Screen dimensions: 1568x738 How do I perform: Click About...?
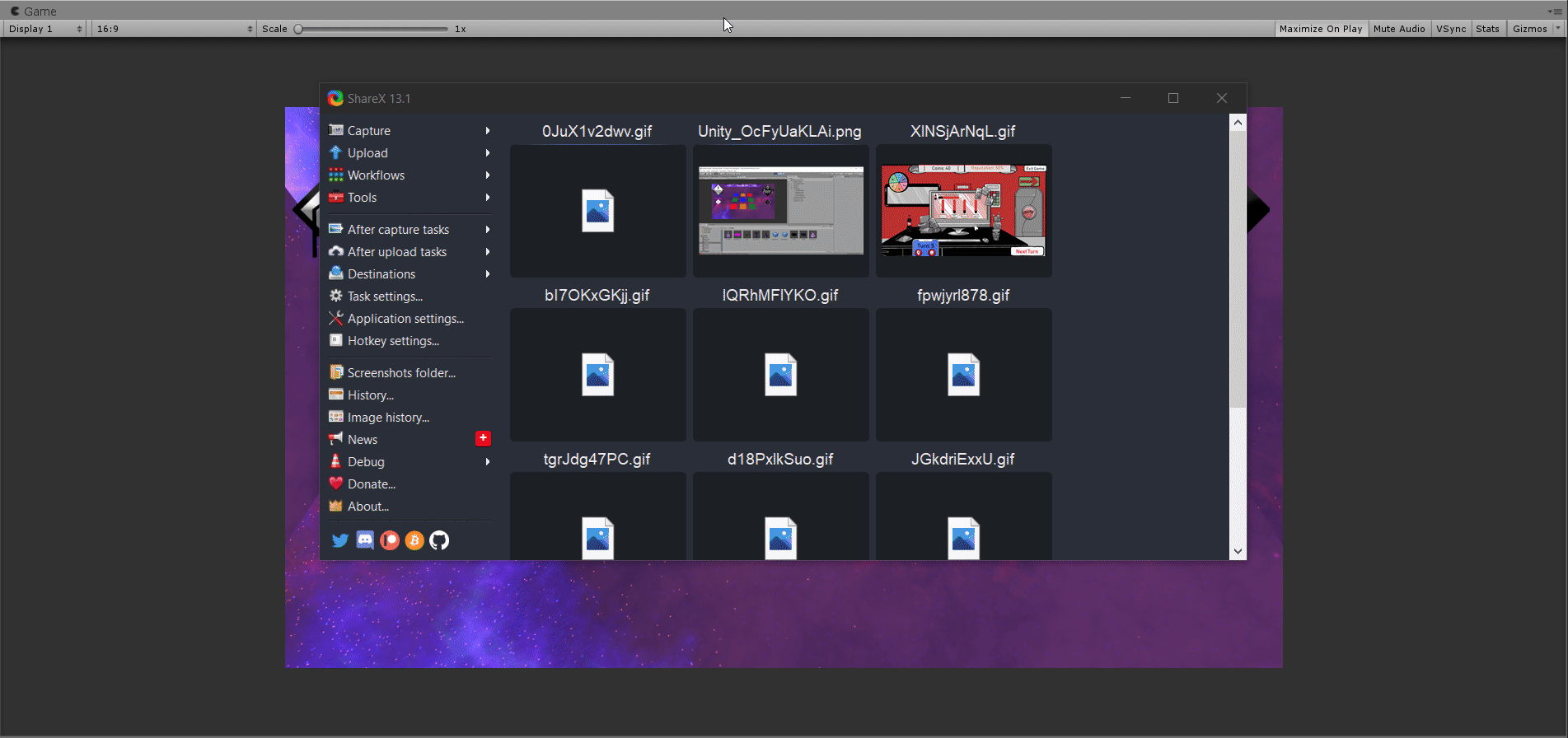tap(410, 506)
